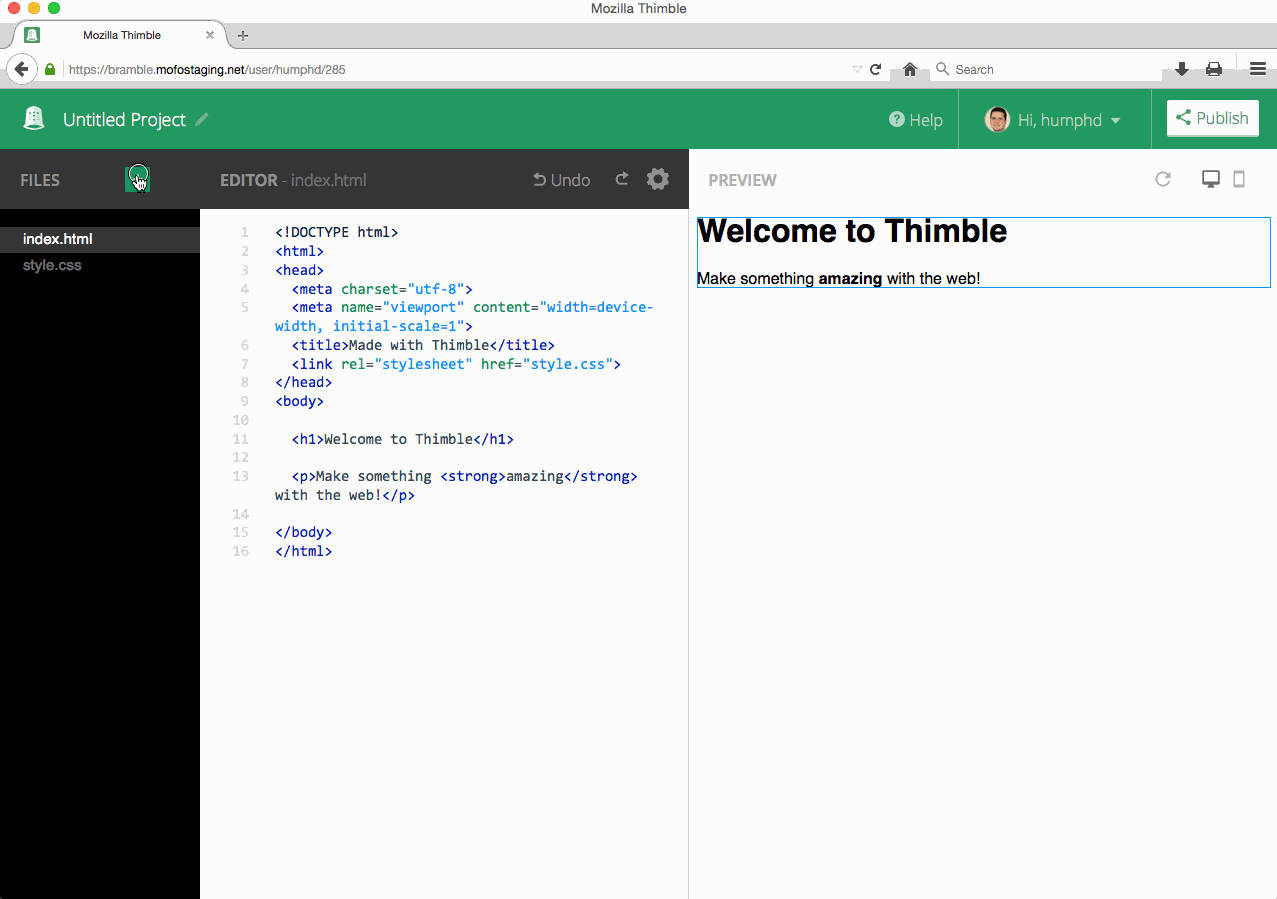Screen dimensions: 1277x899
Task: Click the add-file button beside FILES
Action: point(138,179)
